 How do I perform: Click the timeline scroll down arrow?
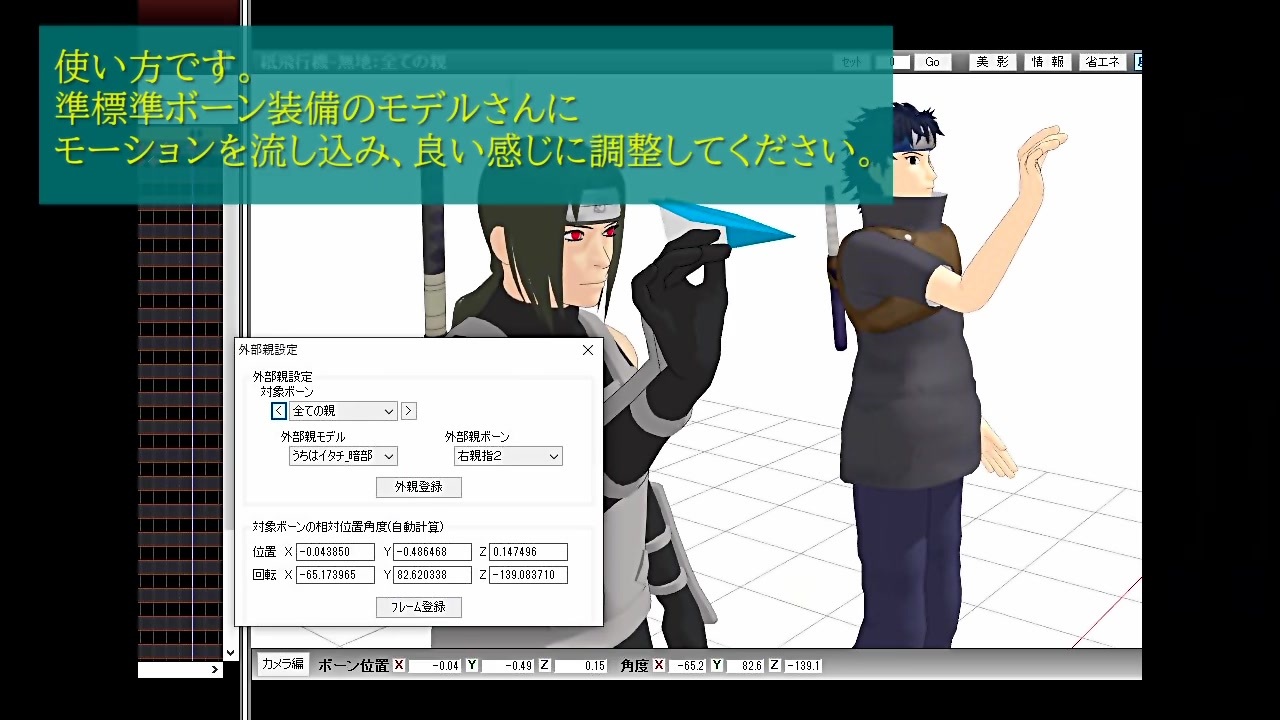click(230, 653)
